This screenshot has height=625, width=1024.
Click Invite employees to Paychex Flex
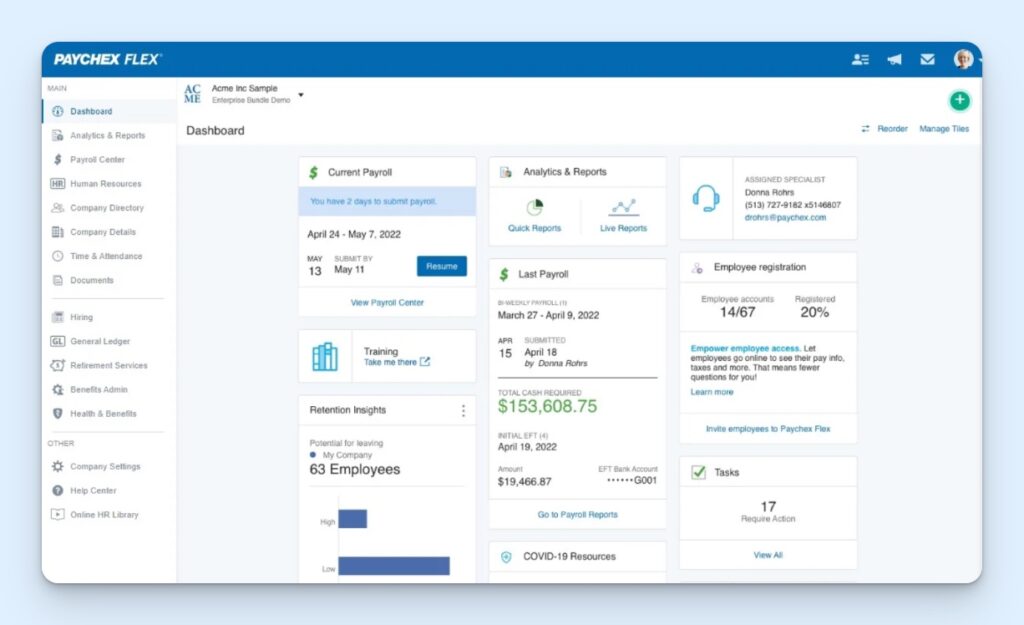click(768, 429)
